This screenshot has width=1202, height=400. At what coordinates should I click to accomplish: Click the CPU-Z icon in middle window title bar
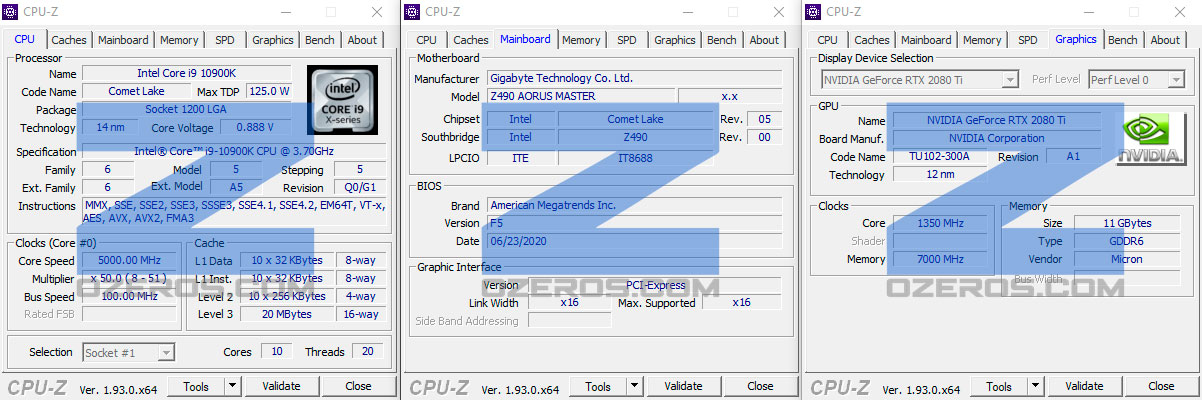413,12
